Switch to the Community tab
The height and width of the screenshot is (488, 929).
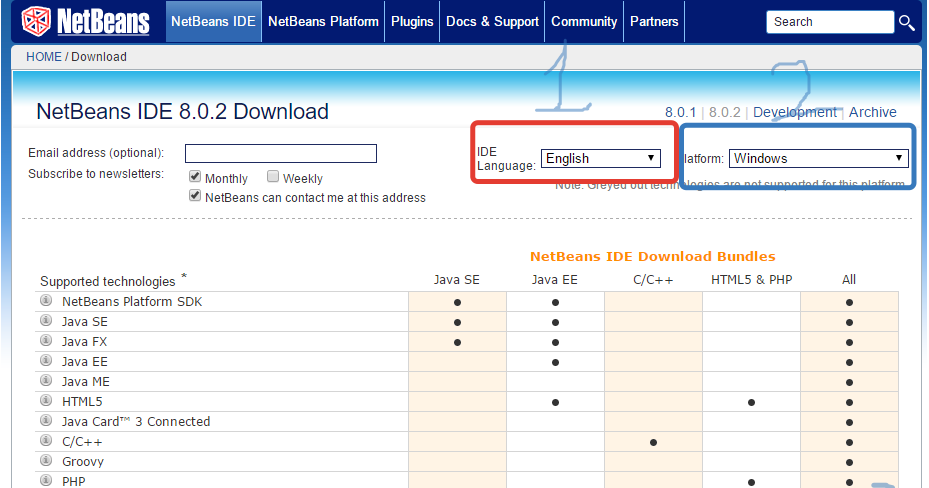(584, 21)
